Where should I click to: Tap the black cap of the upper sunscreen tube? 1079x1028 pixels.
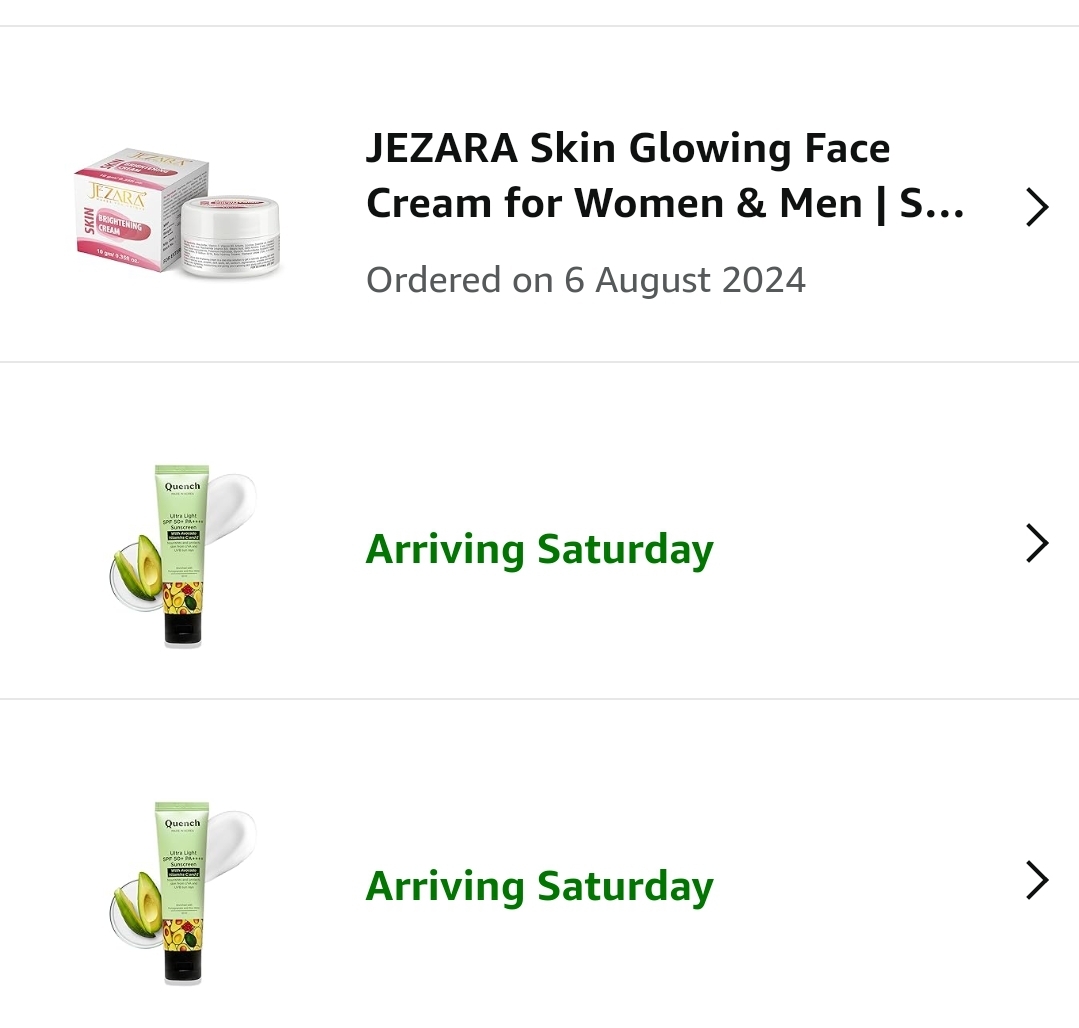(x=182, y=630)
